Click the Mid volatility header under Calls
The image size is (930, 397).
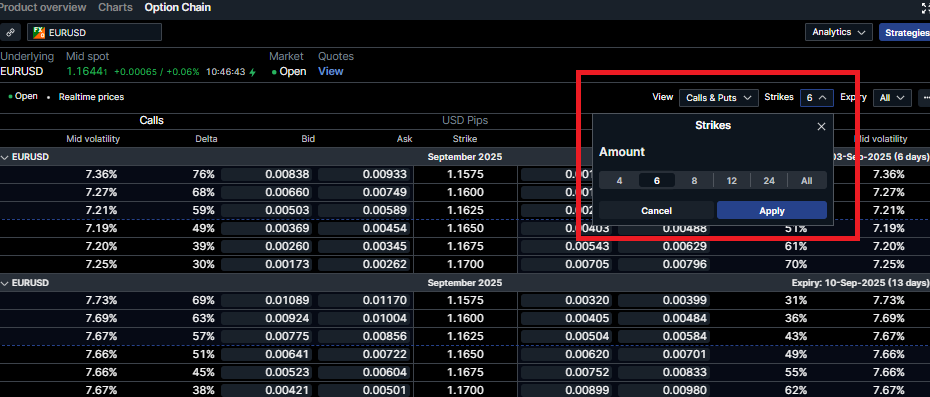tap(93, 139)
